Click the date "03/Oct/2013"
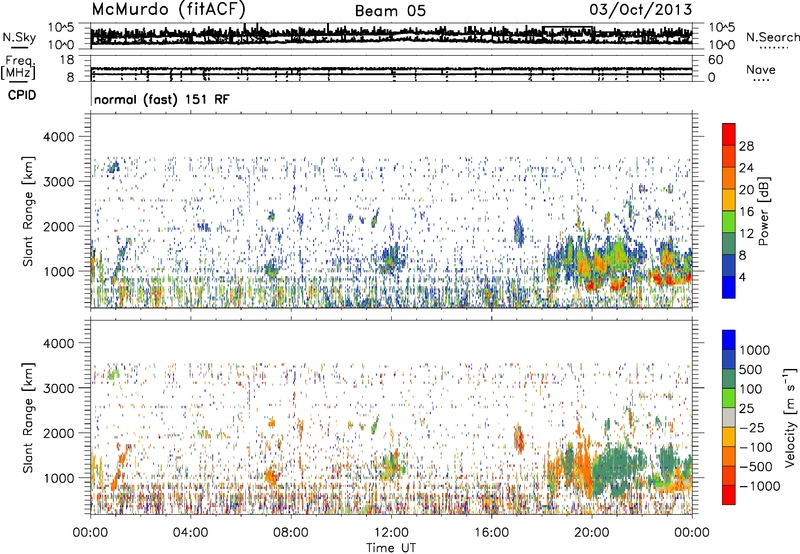The height and width of the screenshot is (554, 800). pyautogui.click(x=641, y=9)
